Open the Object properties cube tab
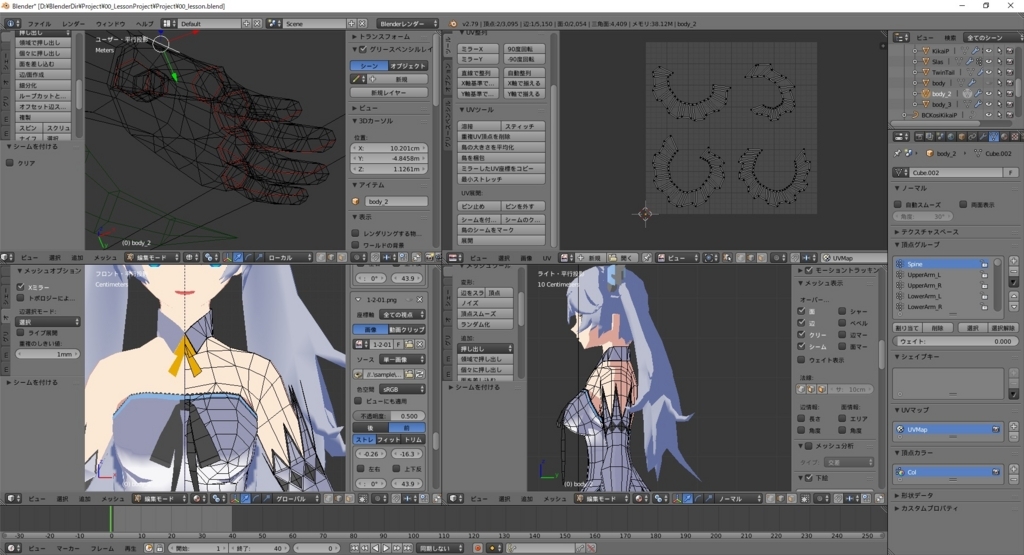 [x=962, y=136]
